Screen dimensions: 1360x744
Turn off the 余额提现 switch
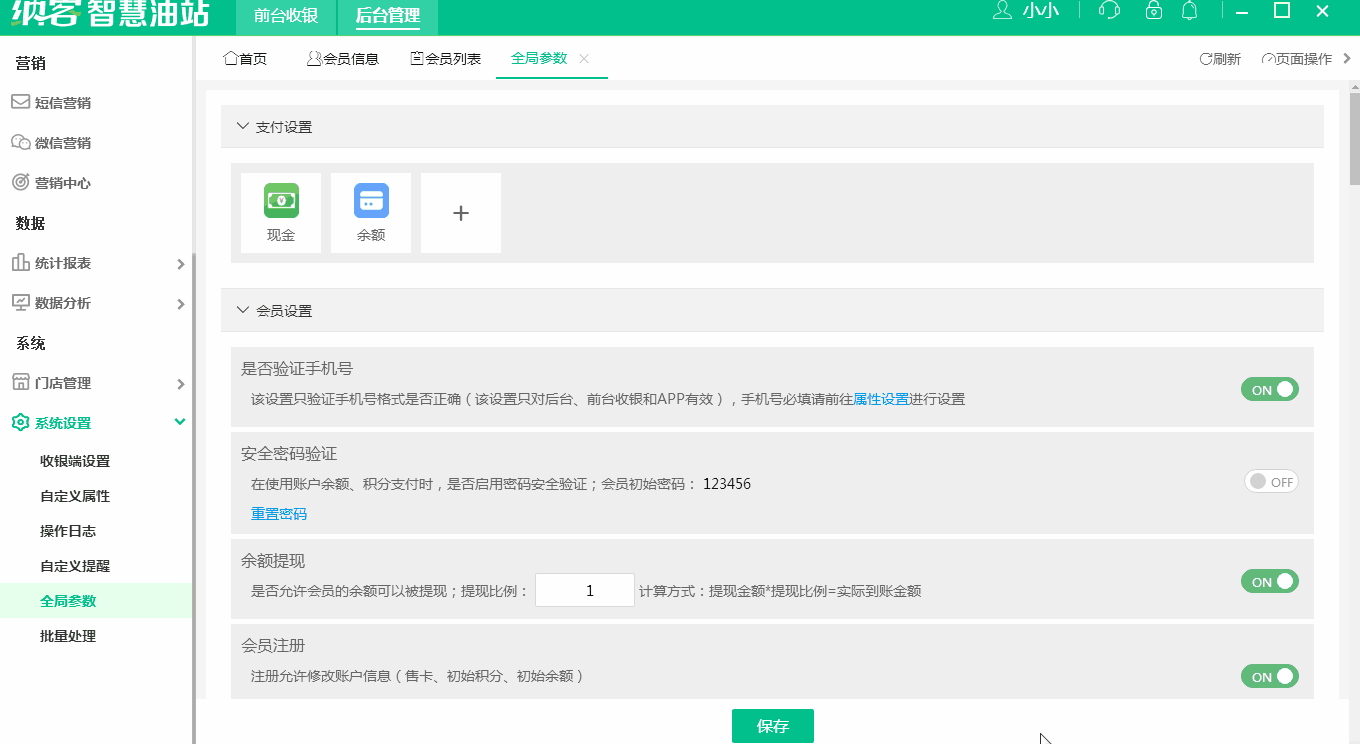(1269, 581)
